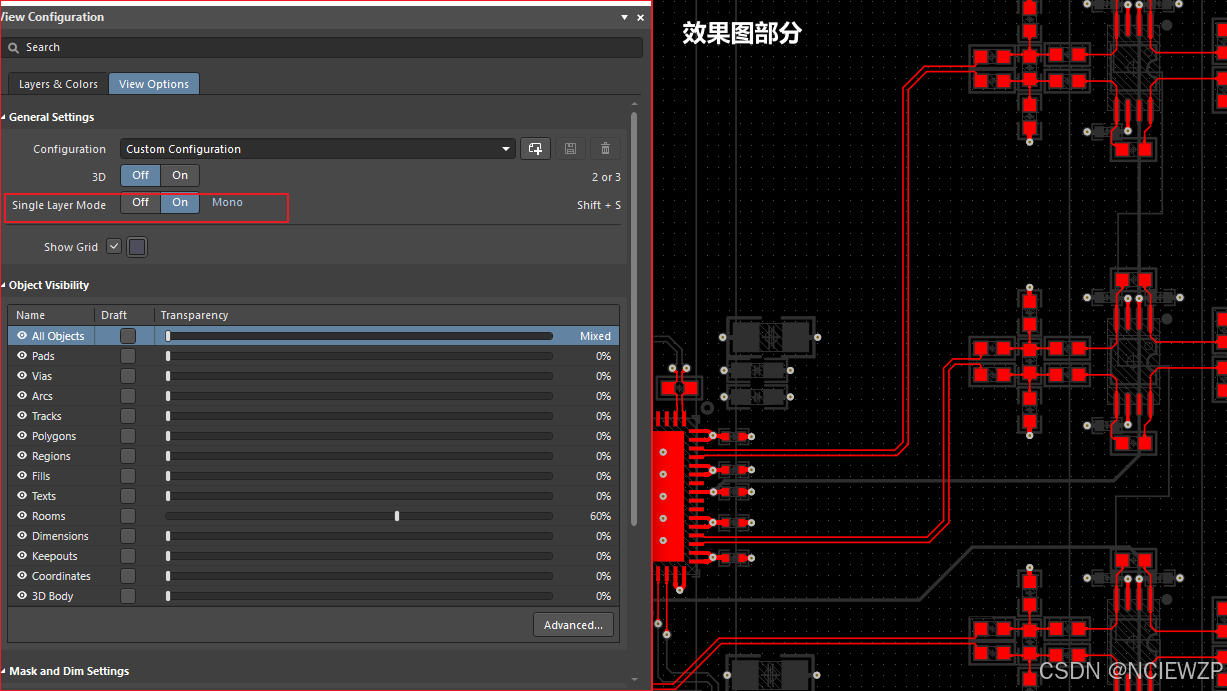The width and height of the screenshot is (1227, 691).
Task: Hide Vias using the eye icon
Action: tap(22, 376)
